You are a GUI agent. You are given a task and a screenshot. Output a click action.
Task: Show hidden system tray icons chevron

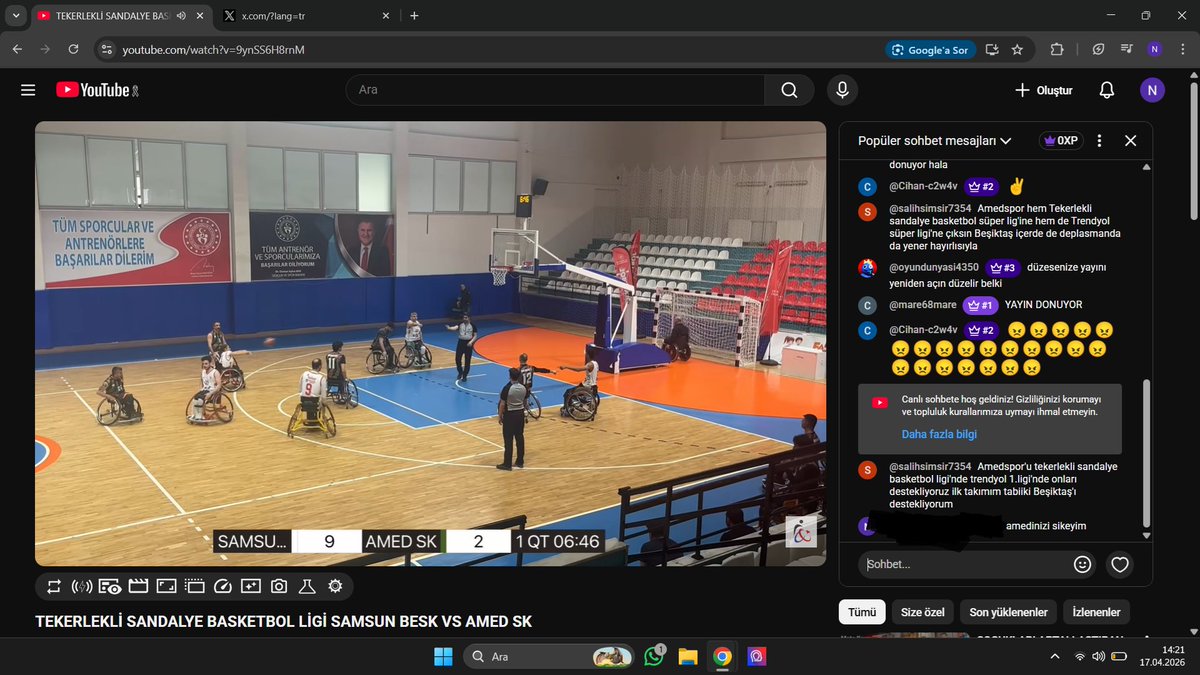point(1055,657)
